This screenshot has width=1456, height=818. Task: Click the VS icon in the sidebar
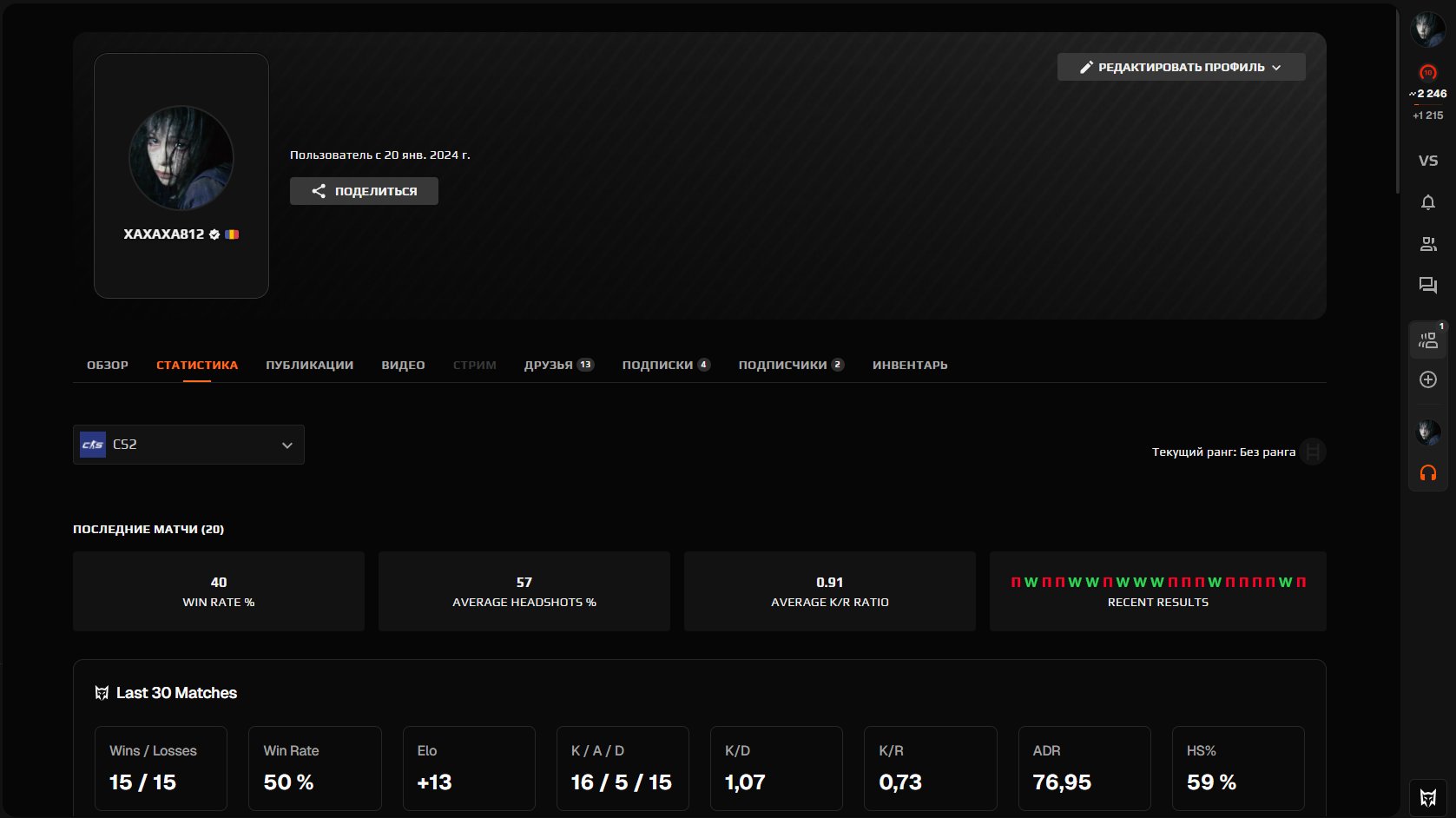[x=1427, y=160]
